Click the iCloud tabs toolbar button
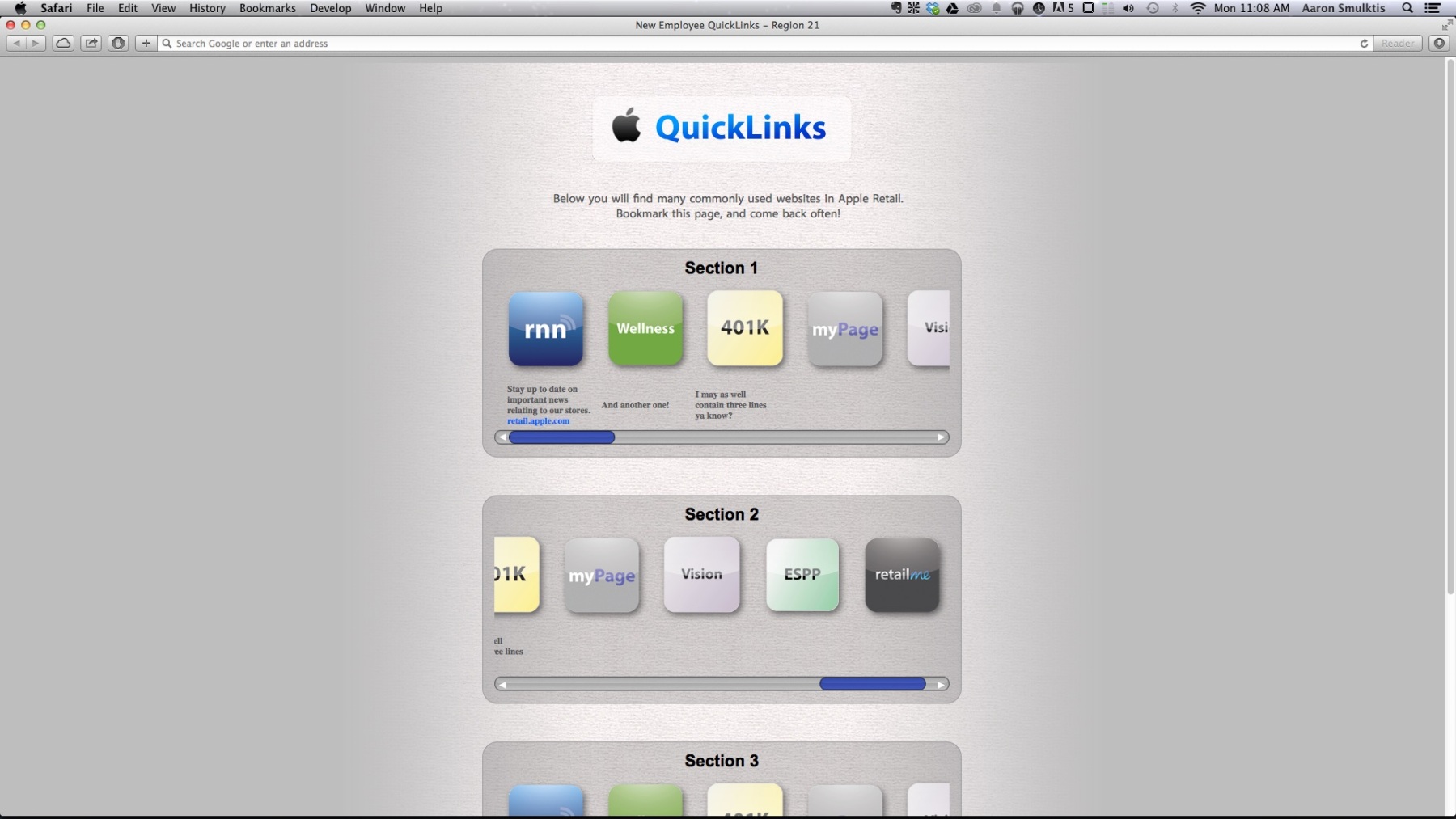This screenshot has height=819, width=1456. tap(63, 44)
